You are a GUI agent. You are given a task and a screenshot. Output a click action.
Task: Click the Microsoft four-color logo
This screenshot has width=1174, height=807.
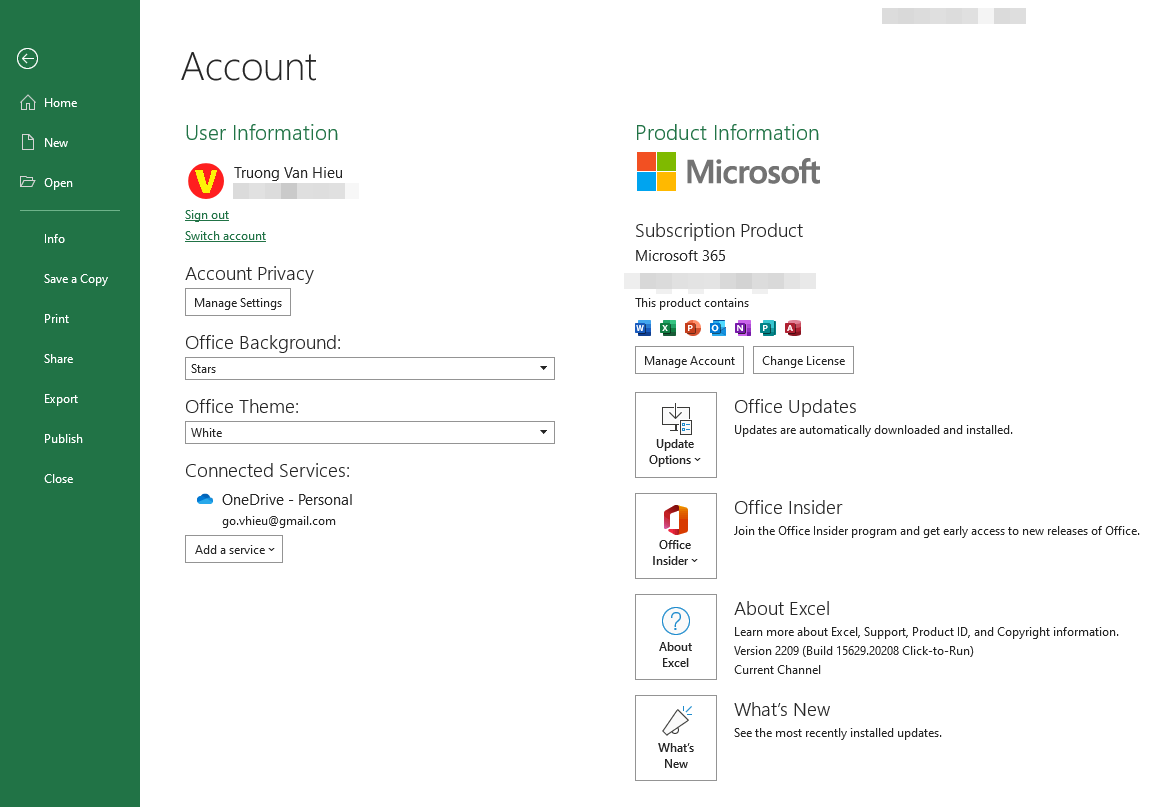point(657,171)
